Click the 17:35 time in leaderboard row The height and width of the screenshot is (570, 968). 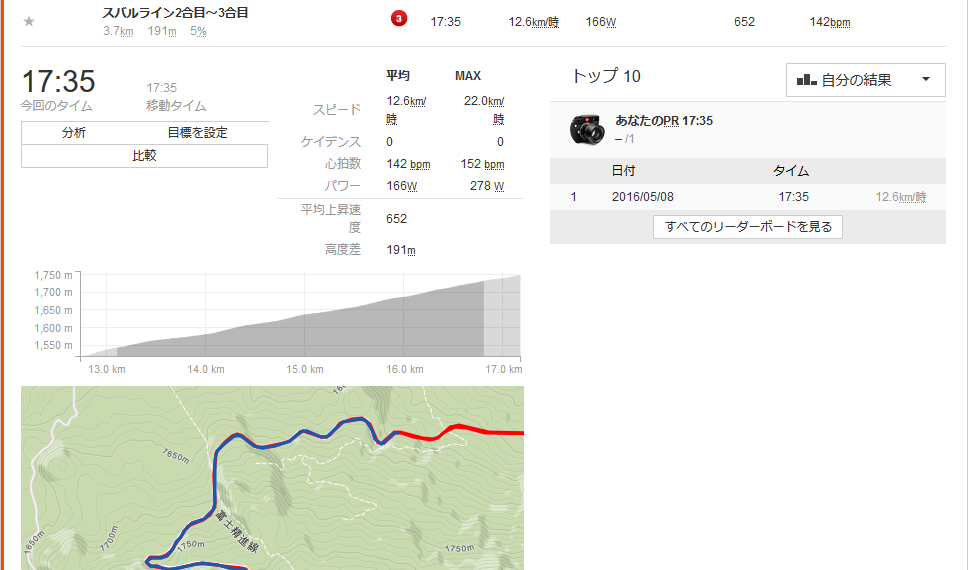click(793, 197)
